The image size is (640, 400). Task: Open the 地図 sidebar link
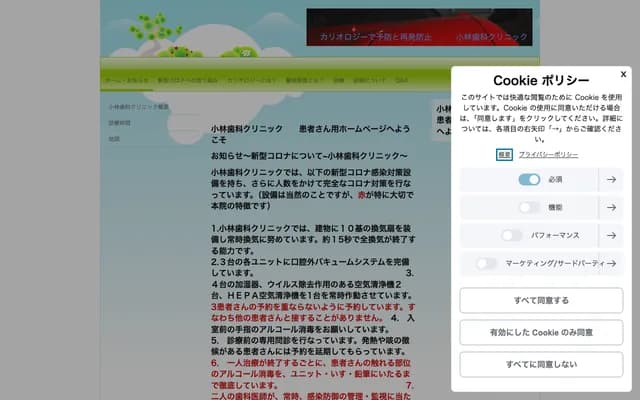coord(114,139)
